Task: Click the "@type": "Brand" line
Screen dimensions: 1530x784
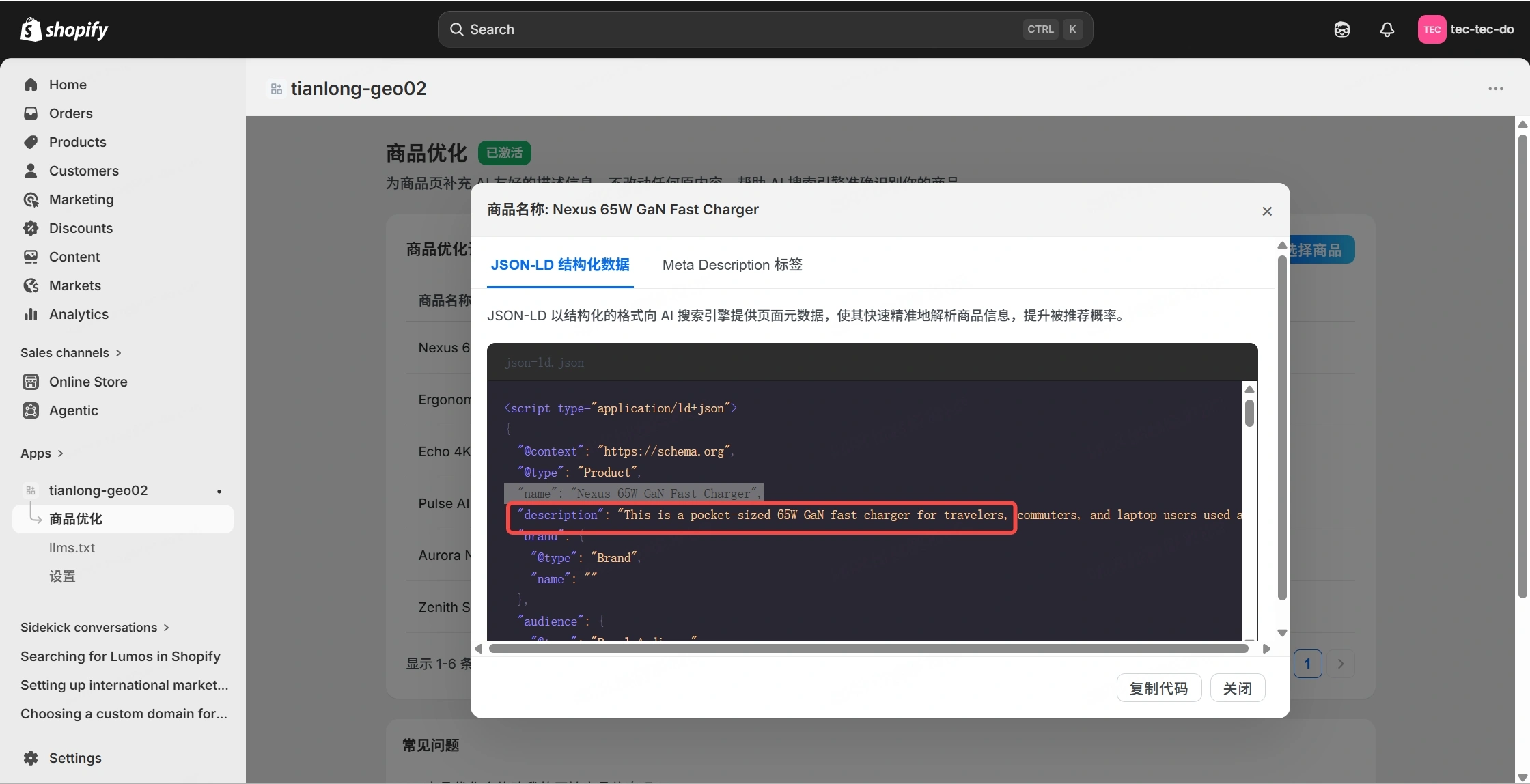Action: tap(586, 557)
